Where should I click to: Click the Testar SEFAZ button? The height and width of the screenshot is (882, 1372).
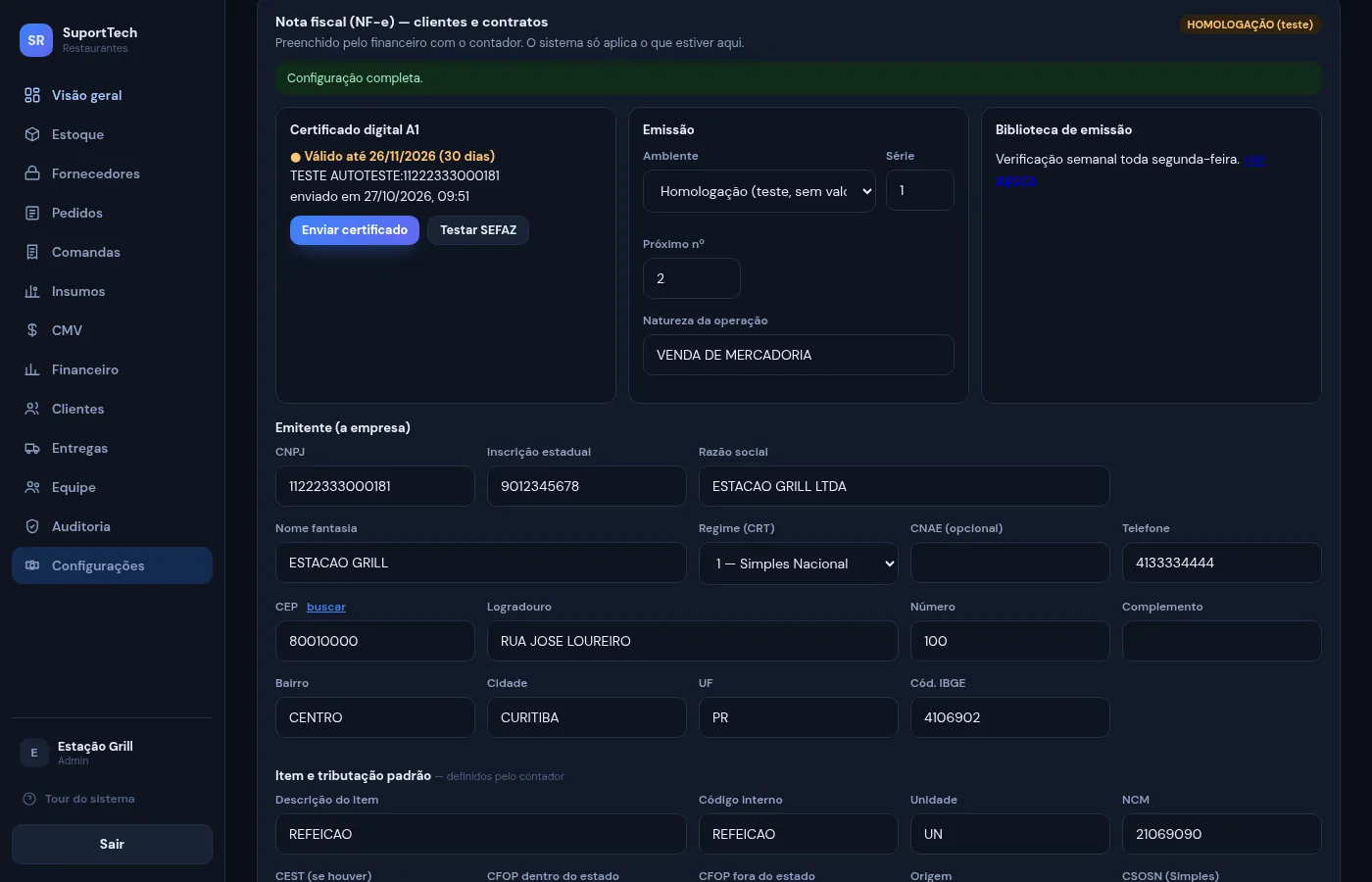tap(478, 230)
